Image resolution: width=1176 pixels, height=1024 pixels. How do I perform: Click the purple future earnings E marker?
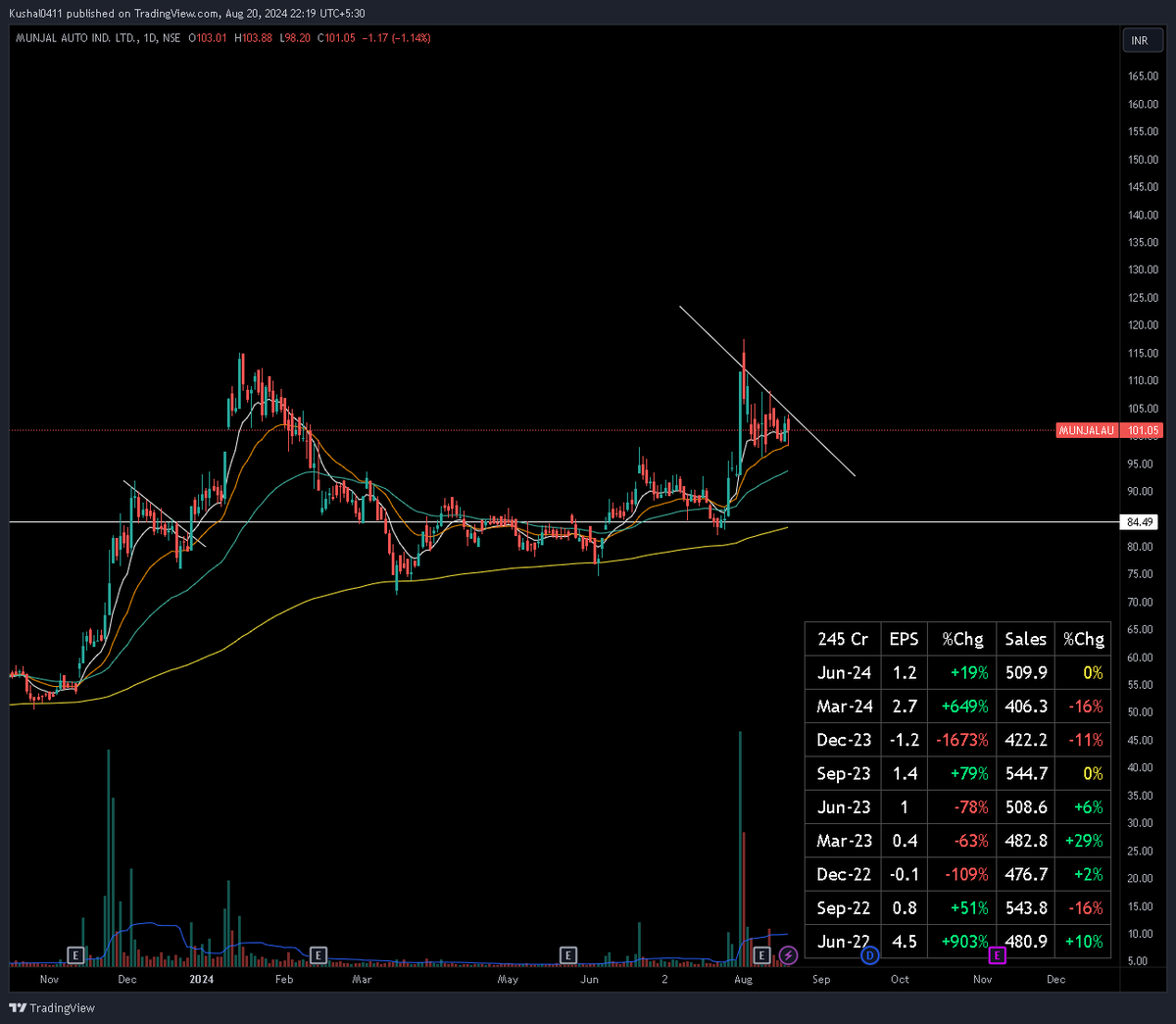998,954
